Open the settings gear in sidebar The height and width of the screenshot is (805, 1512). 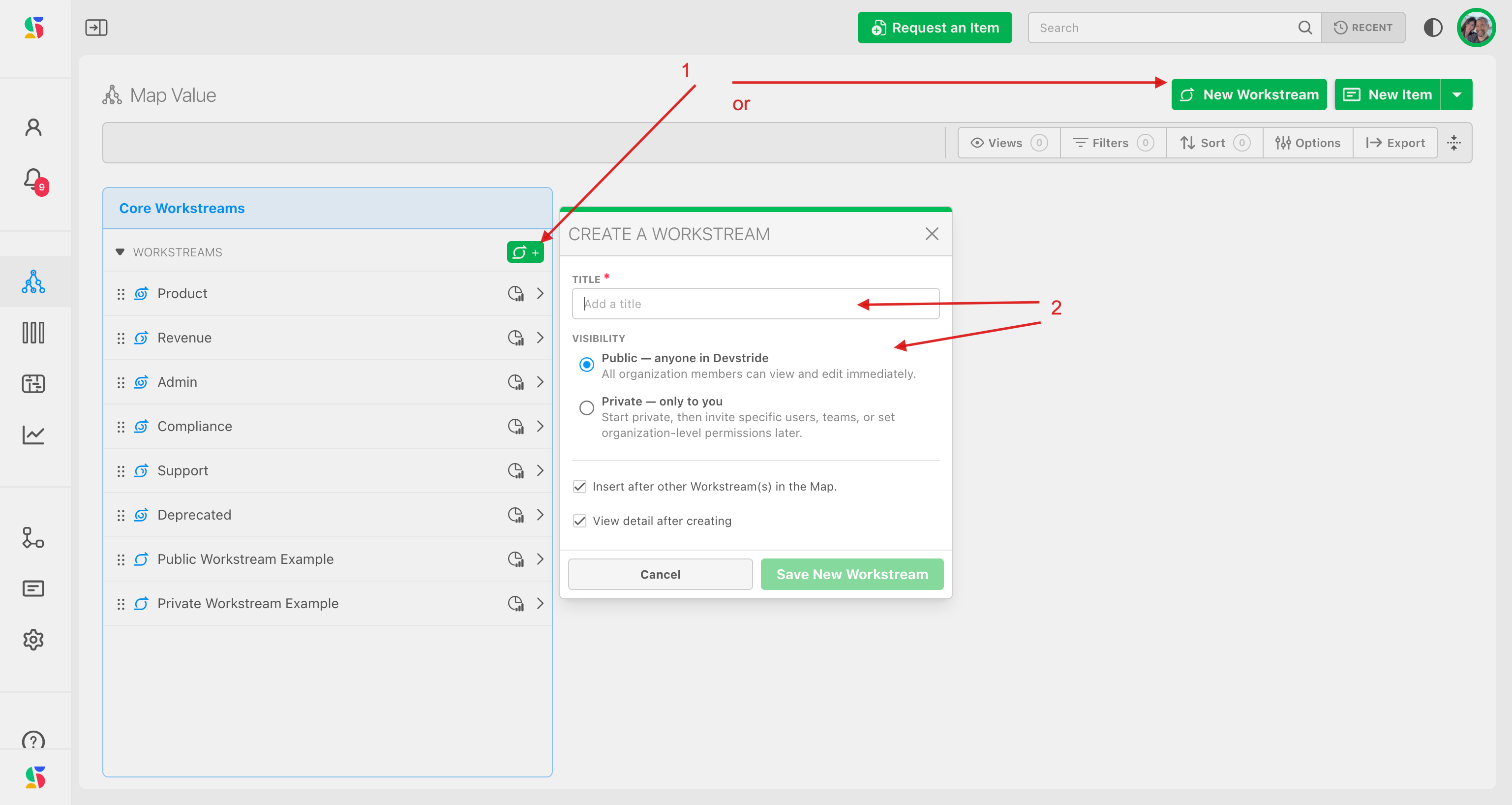[33, 639]
